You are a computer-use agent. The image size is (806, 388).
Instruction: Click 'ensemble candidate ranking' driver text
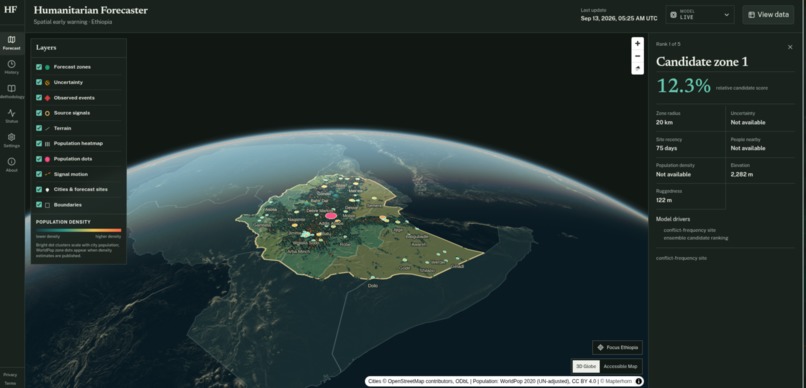695,238
